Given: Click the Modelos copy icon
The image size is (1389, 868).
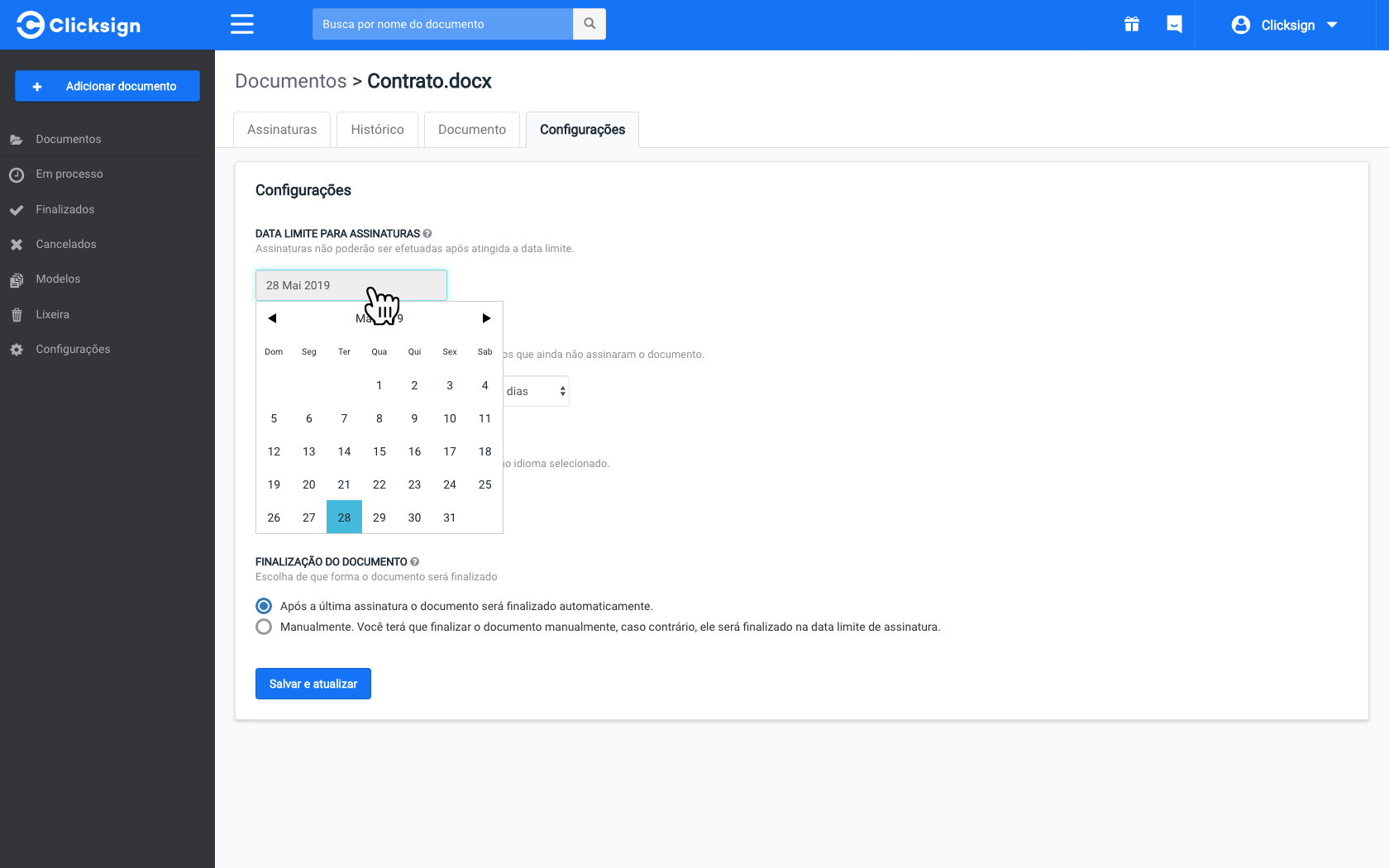Looking at the screenshot, I should [x=17, y=280].
